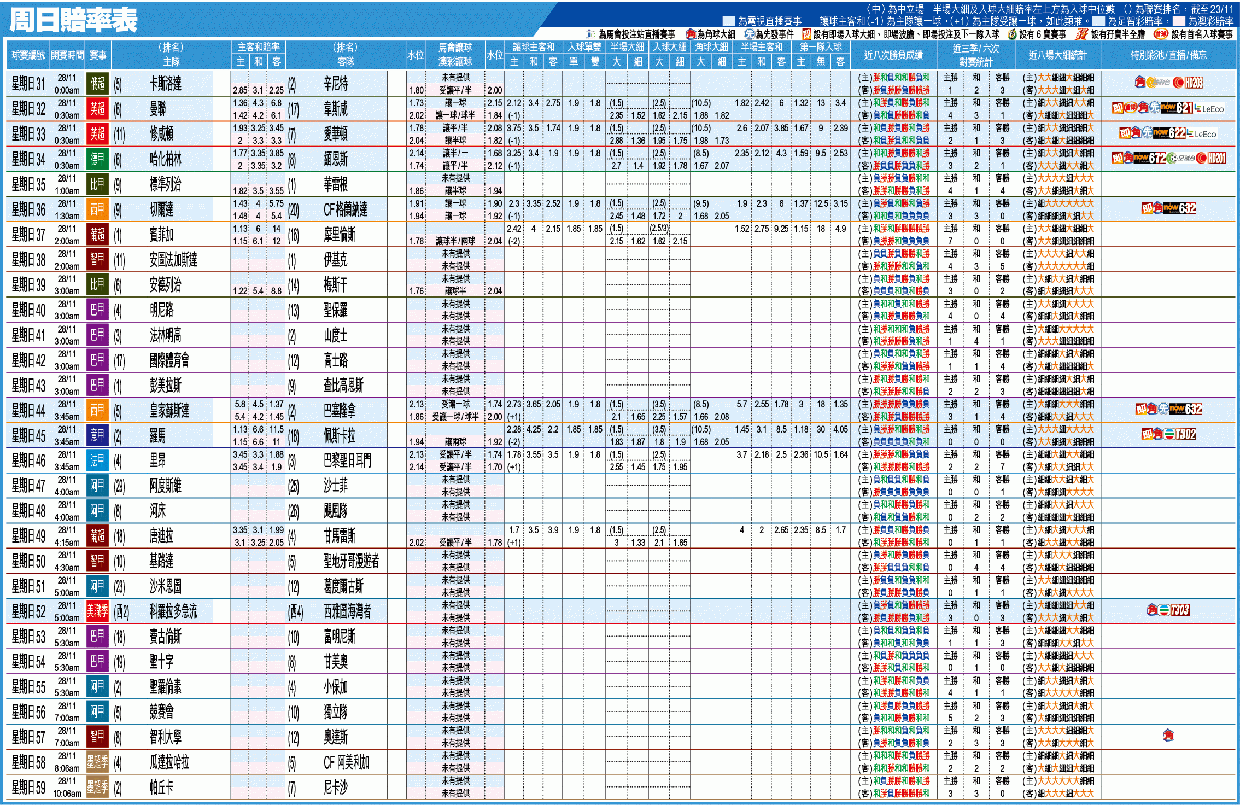Click the blue 法甲 badge in row 星期日 46
Screen dimensions: 1240x805
[x=97, y=460]
